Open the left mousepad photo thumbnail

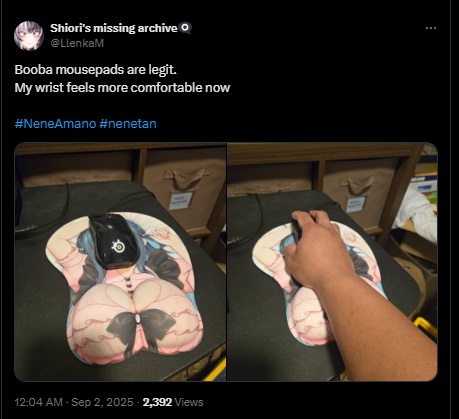coord(120,262)
